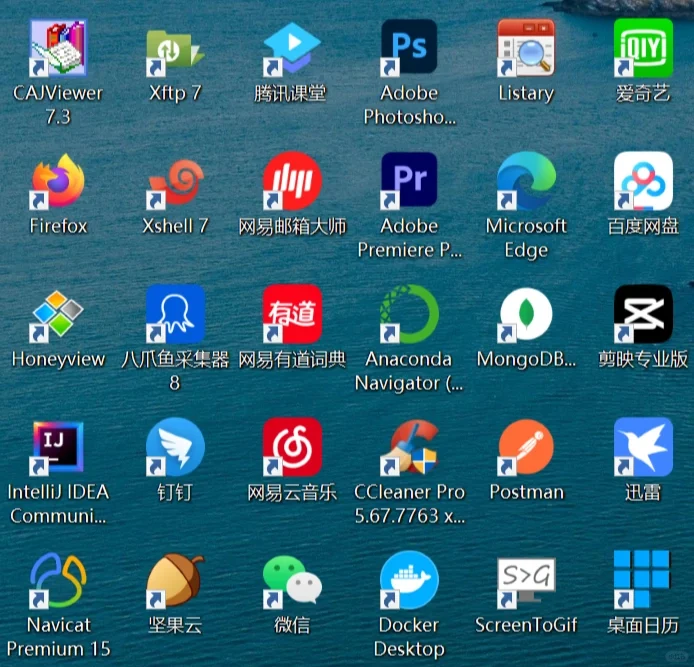The width and height of the screenshot is (694, 667).
Task: Click the 钉钉 DingTalk icon
Action: tap(175, 447)
